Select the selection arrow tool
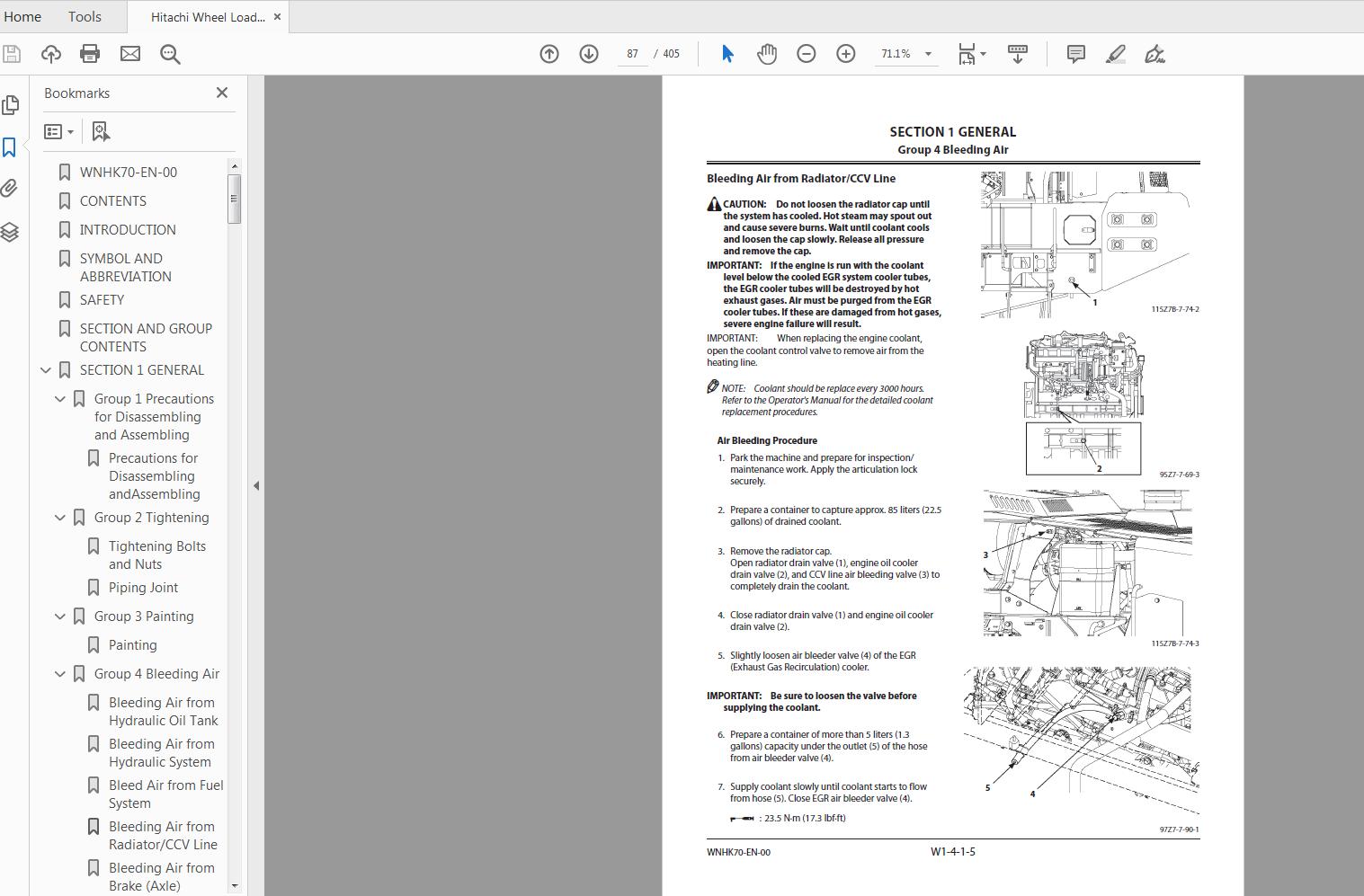 (x=727, y=53)
